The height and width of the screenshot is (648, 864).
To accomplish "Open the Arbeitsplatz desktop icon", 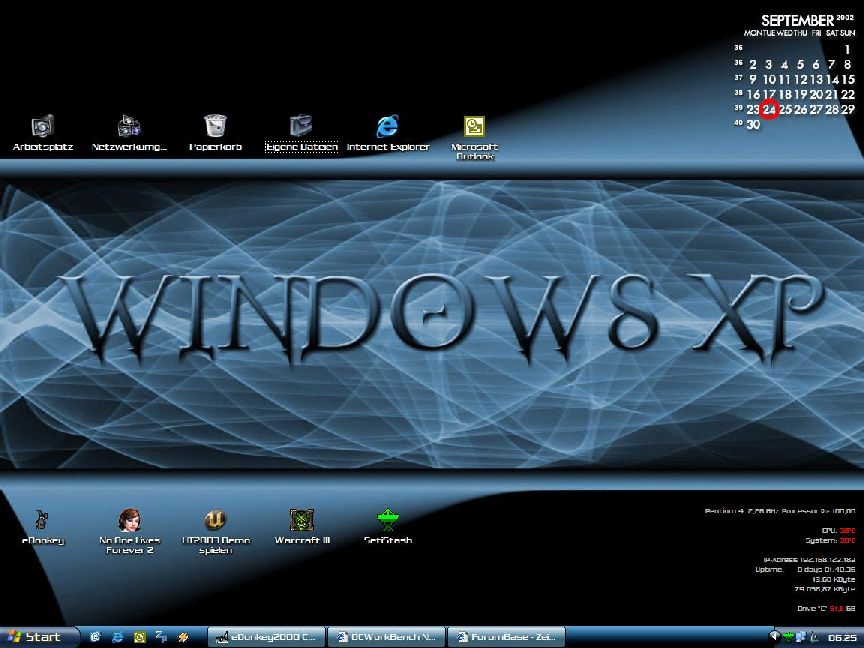I will click(x=42, y=133).
